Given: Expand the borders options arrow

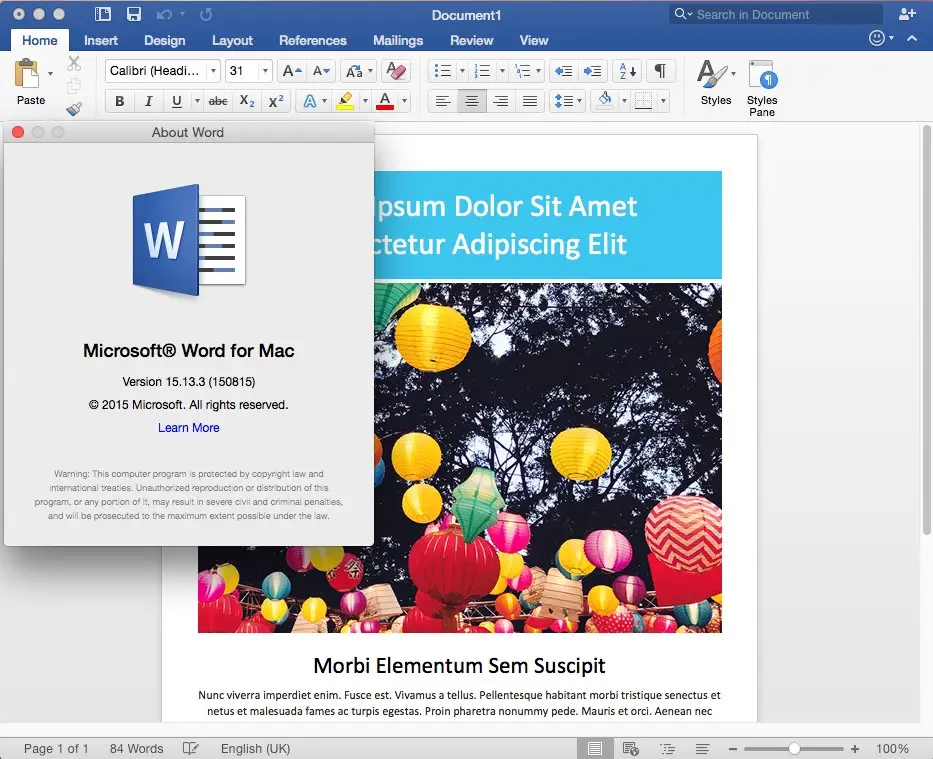Looking at the screenshot, I should pos(663,101).
